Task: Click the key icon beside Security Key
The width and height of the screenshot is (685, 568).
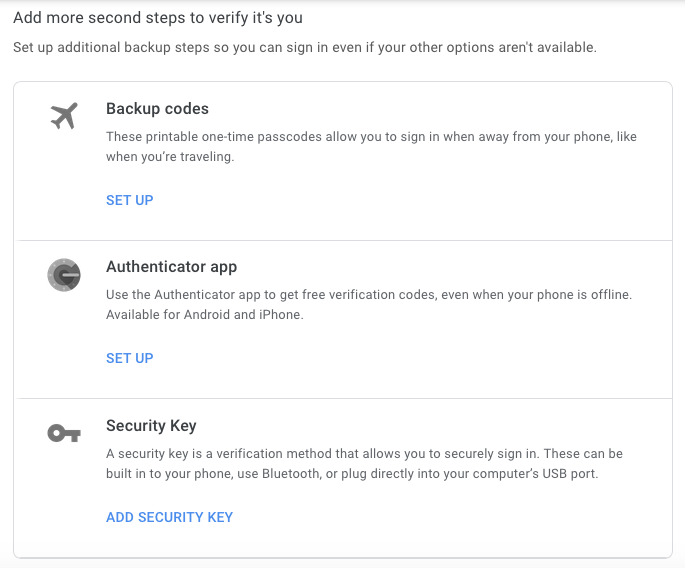Action: coord(63,433)
